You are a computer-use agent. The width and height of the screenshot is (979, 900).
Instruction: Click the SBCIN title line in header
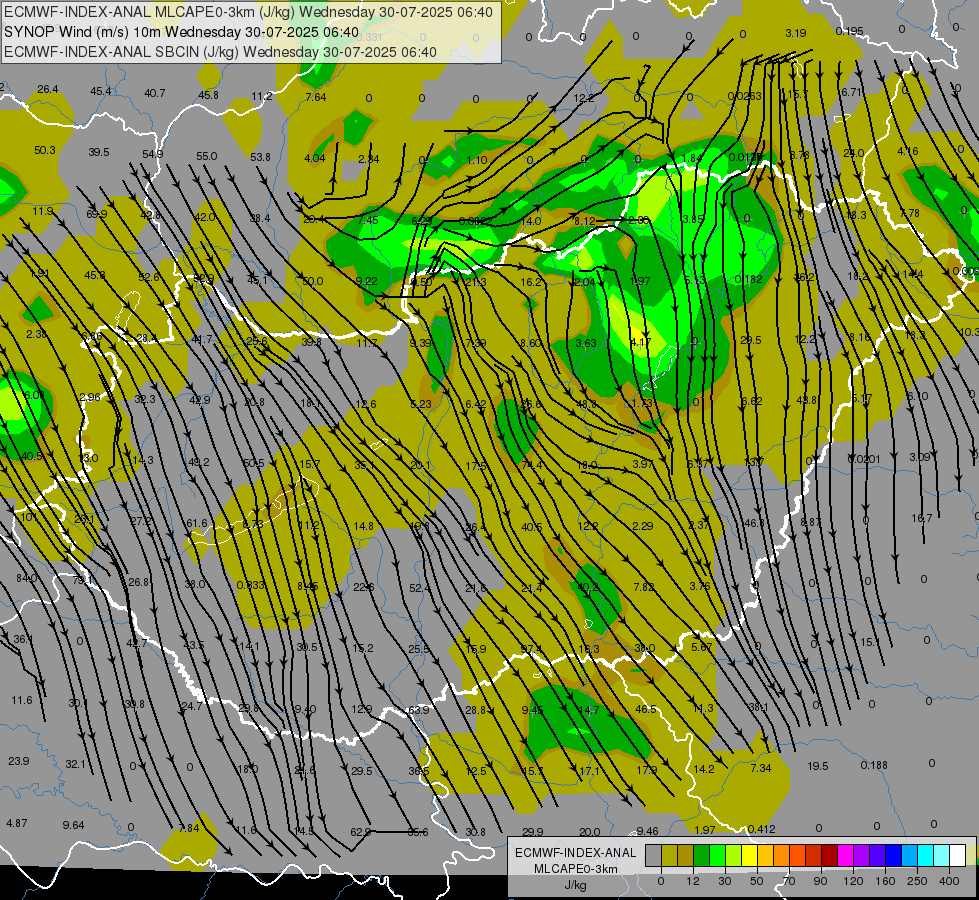pyautogui.click(x=220, y=52)
